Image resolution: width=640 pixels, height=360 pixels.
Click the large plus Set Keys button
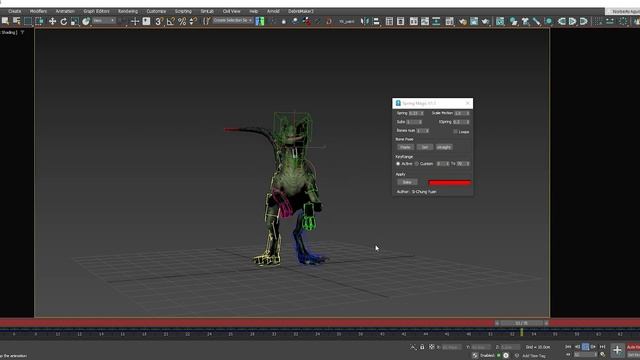click(x=617, y=350)
